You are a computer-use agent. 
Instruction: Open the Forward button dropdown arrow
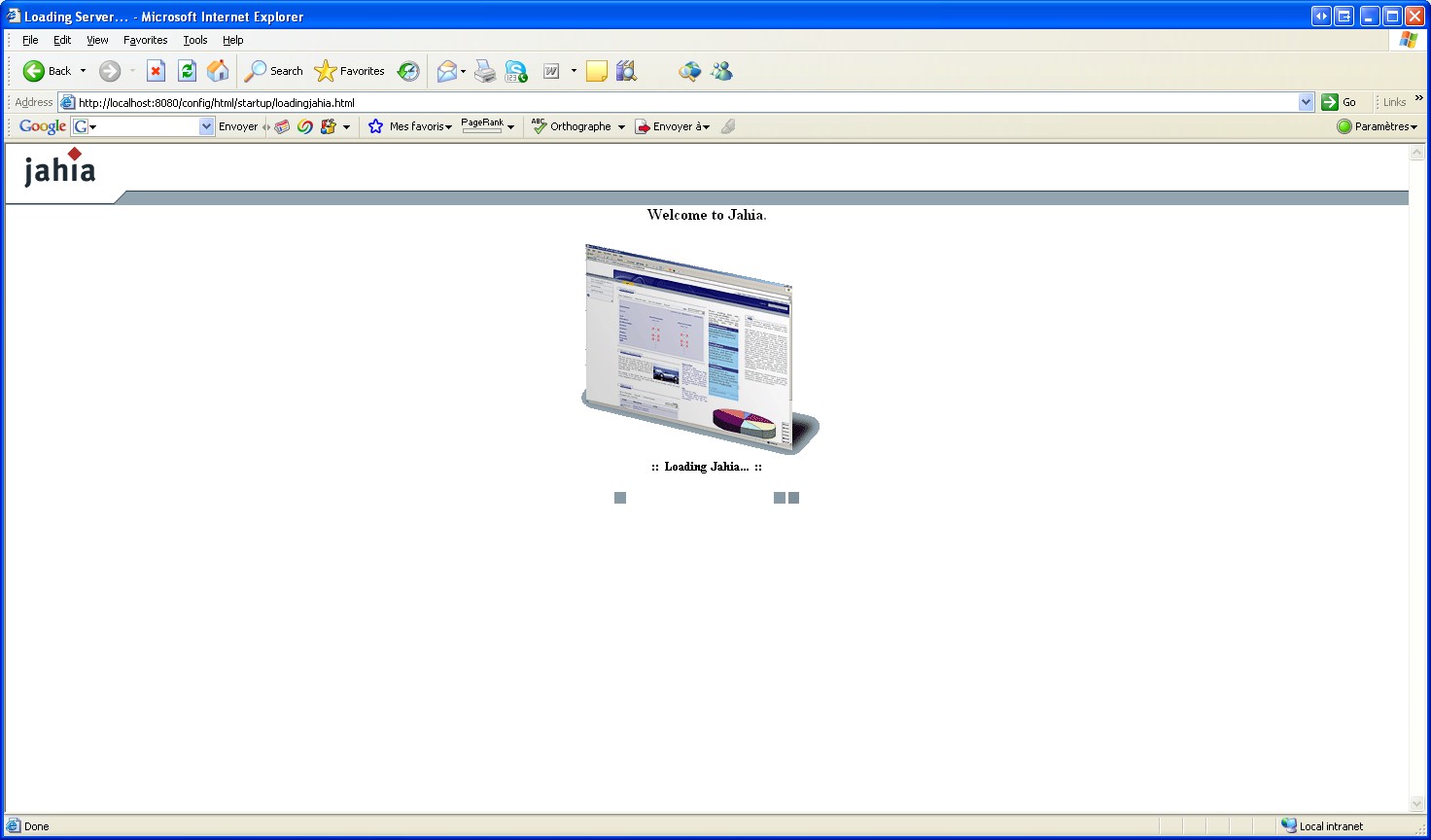click(132, 71)
